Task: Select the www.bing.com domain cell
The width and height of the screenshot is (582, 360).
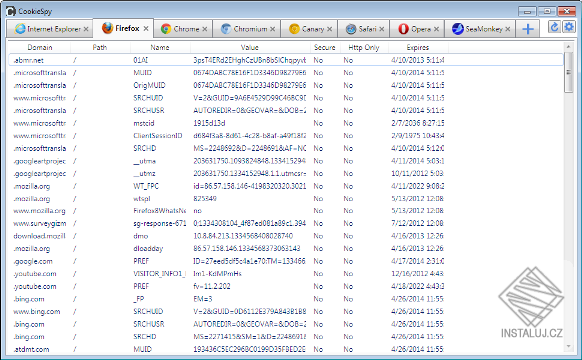Action: [37, 312]
